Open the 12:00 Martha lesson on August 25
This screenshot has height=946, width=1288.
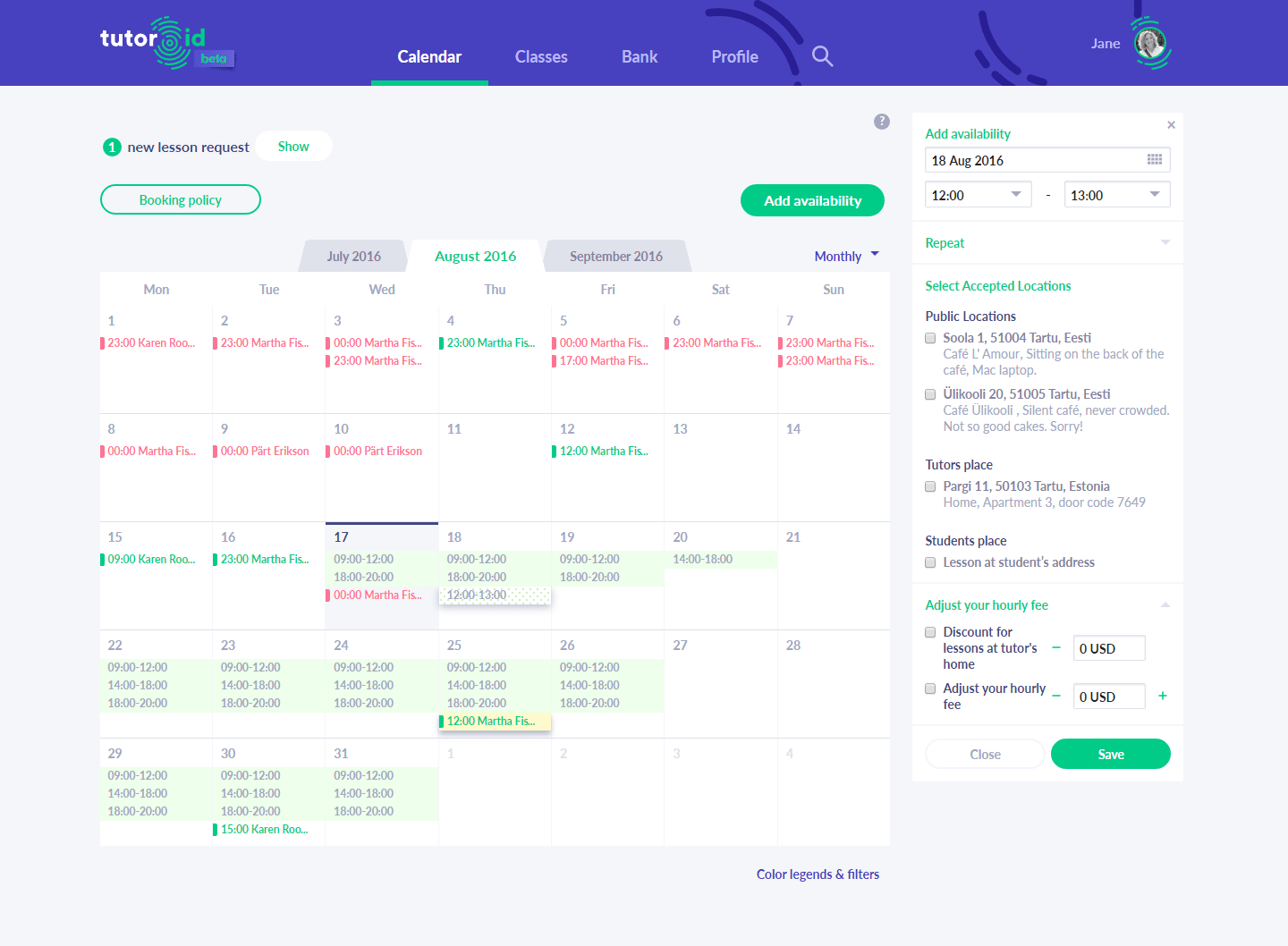point(494,722)
